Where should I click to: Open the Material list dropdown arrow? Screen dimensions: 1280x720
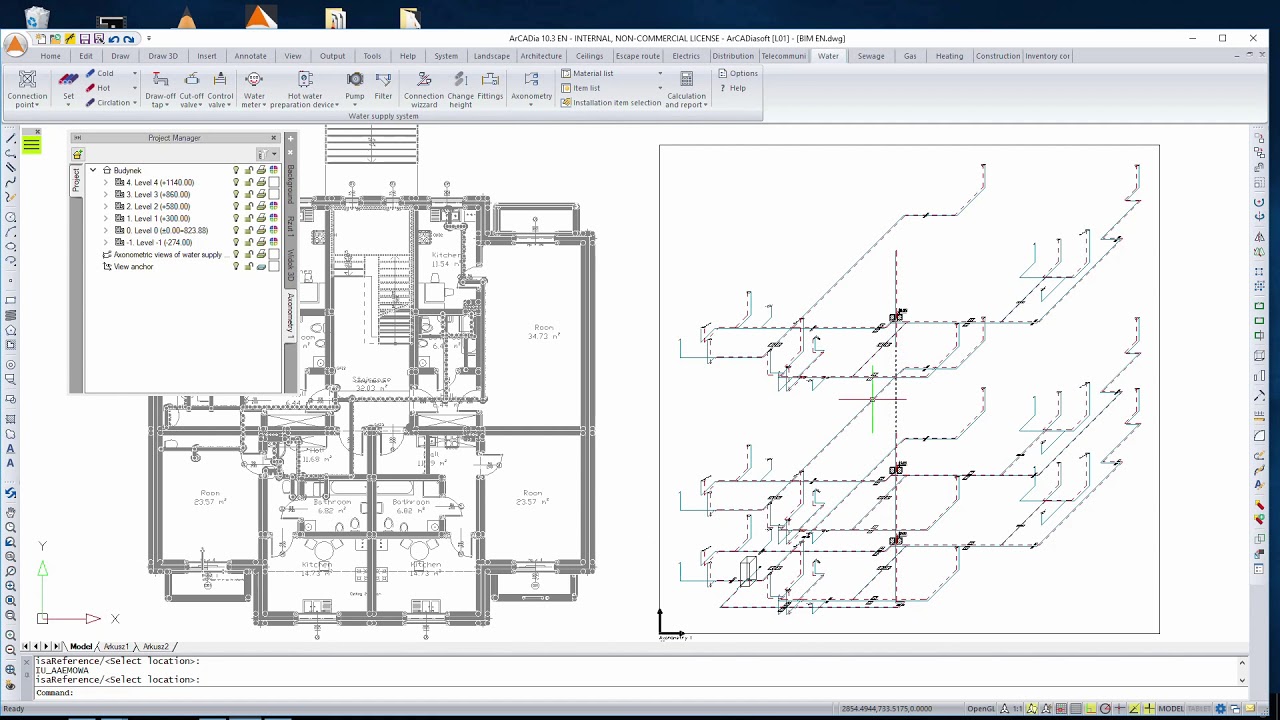pyautogui.click(x=659, y=74)
